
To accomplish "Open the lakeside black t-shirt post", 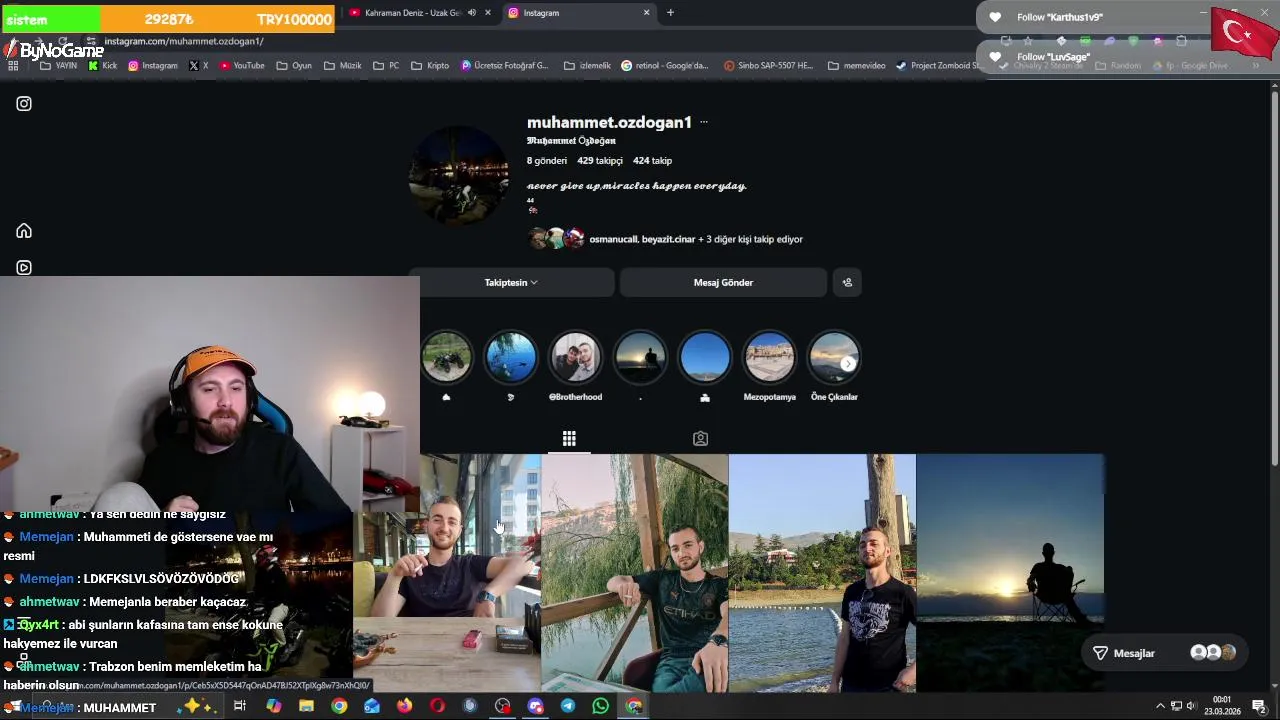I will click(x=822, y=573).
